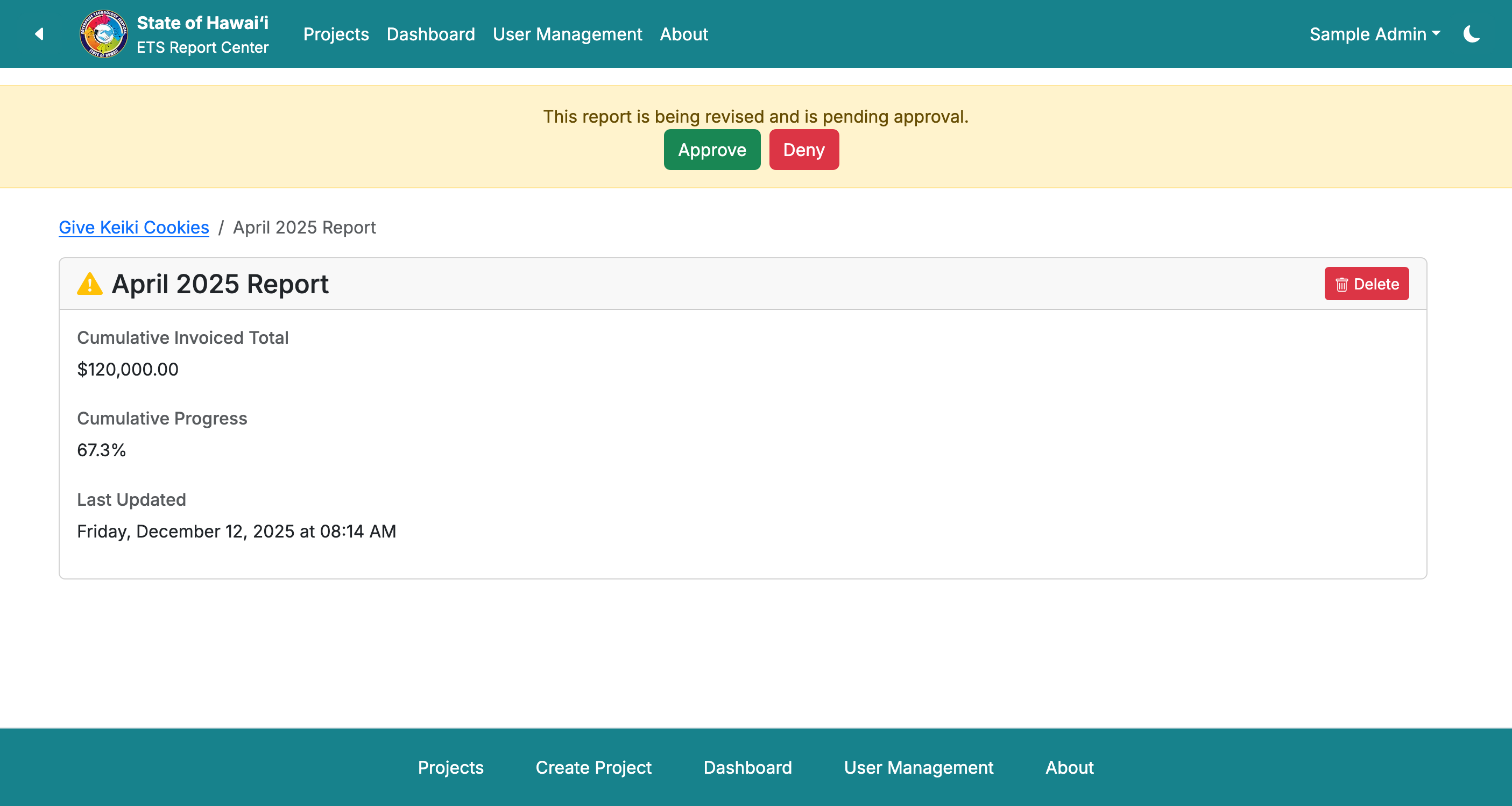Click the ETS circular logo
This screenshot has width=1512, height=806.
click(103, 34)
